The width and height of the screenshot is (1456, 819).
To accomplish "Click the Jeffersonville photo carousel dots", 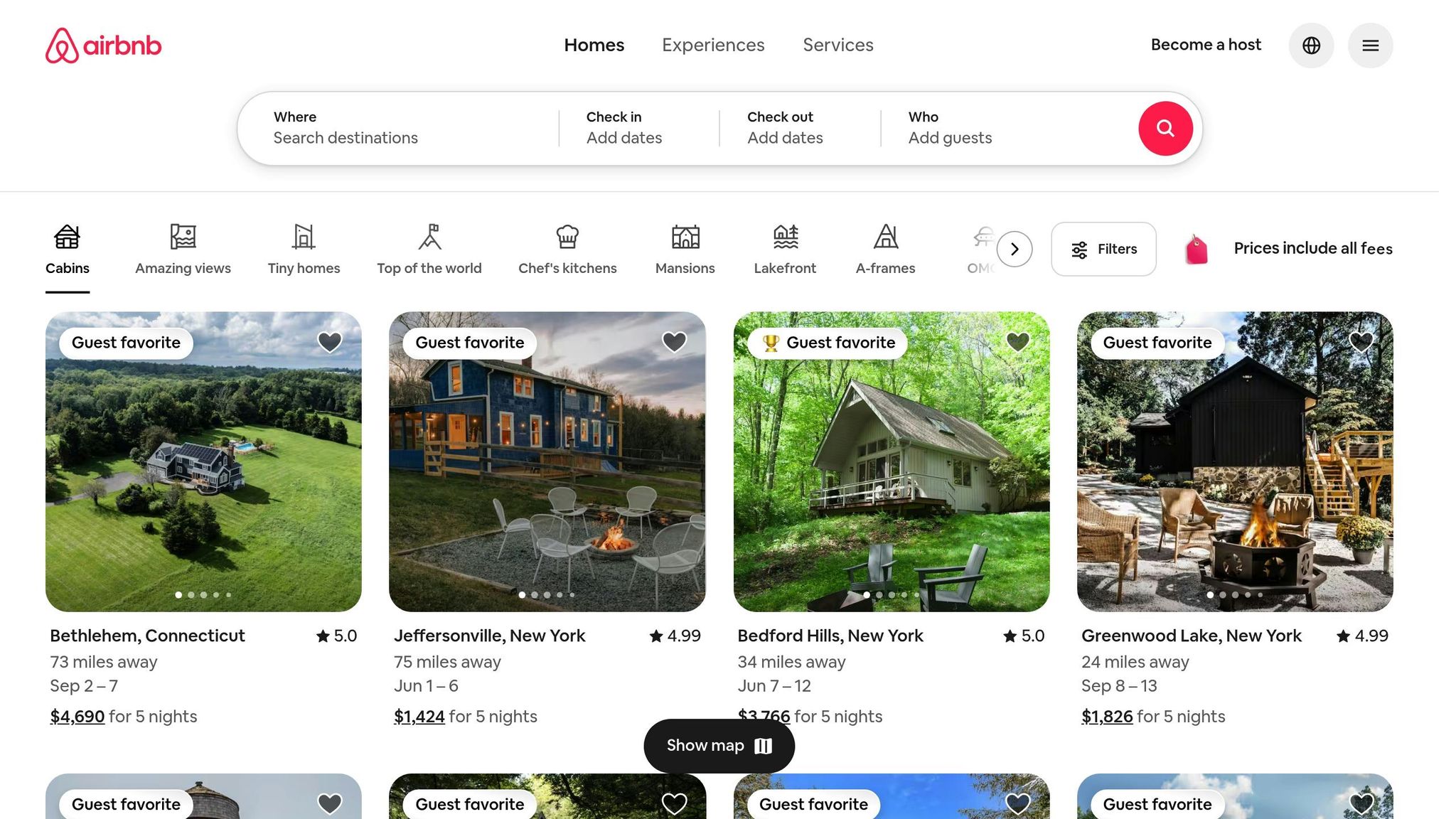I will point(547,595).
